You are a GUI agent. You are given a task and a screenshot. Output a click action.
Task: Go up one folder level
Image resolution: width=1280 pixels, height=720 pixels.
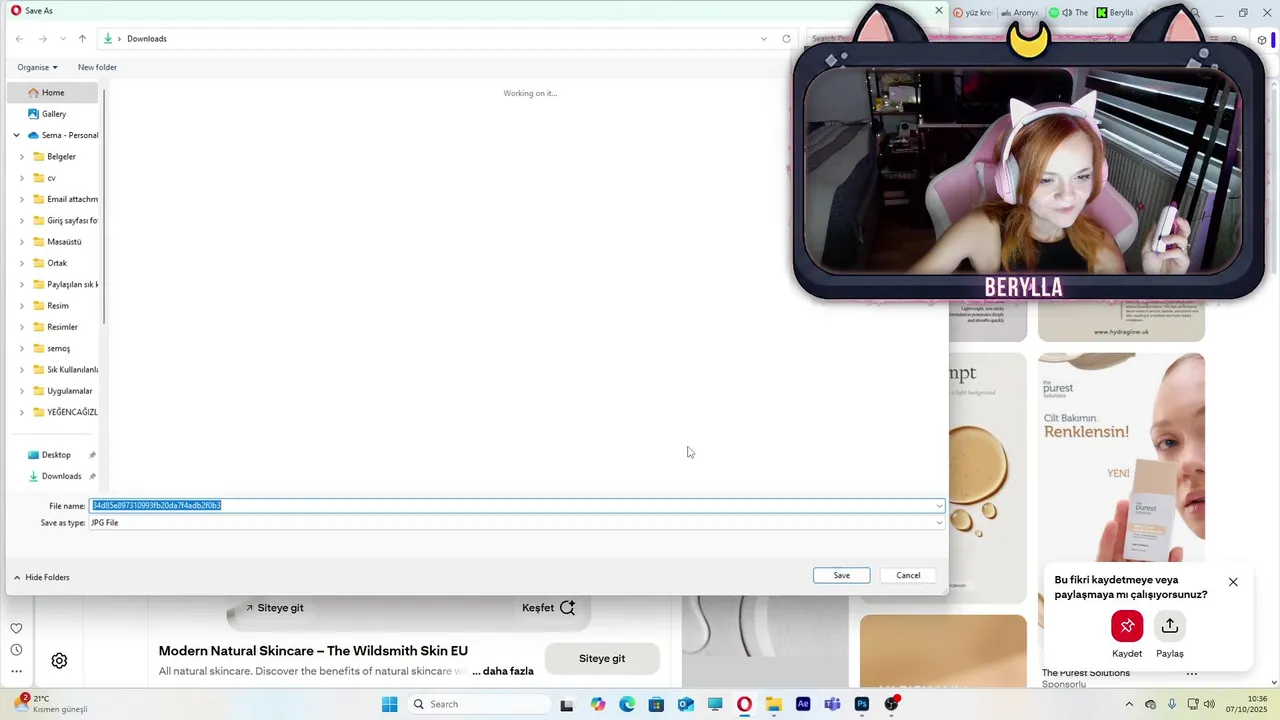pyautogui.click(x=82, y=39)
